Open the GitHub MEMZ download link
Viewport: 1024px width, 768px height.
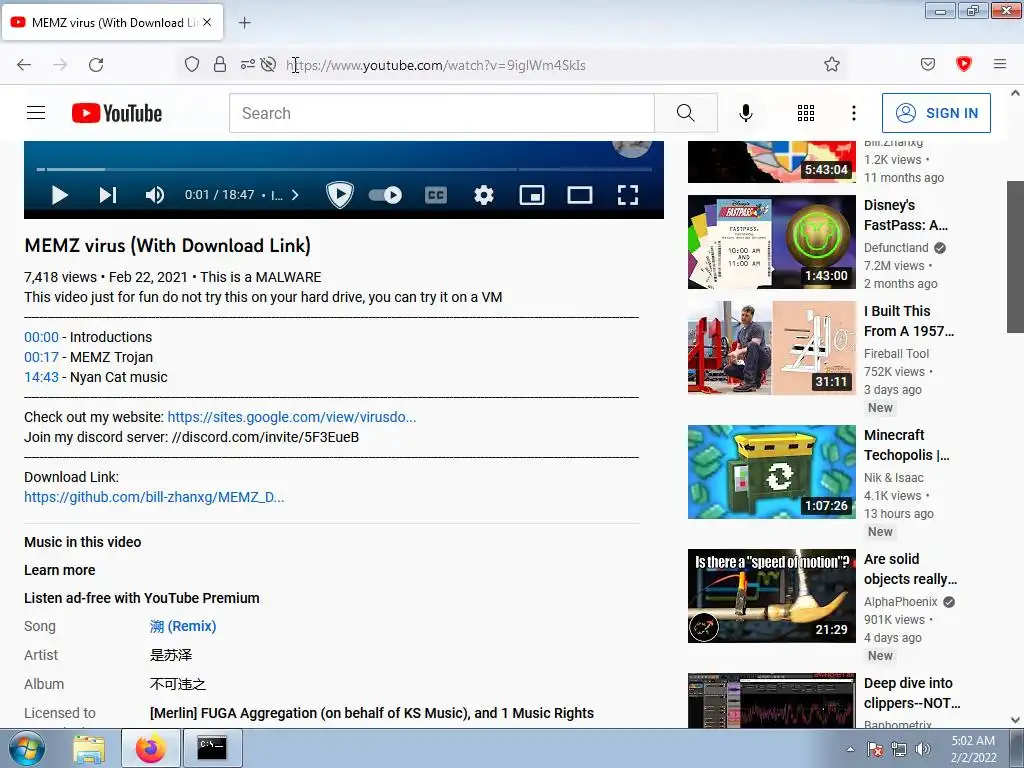[154, 497]
